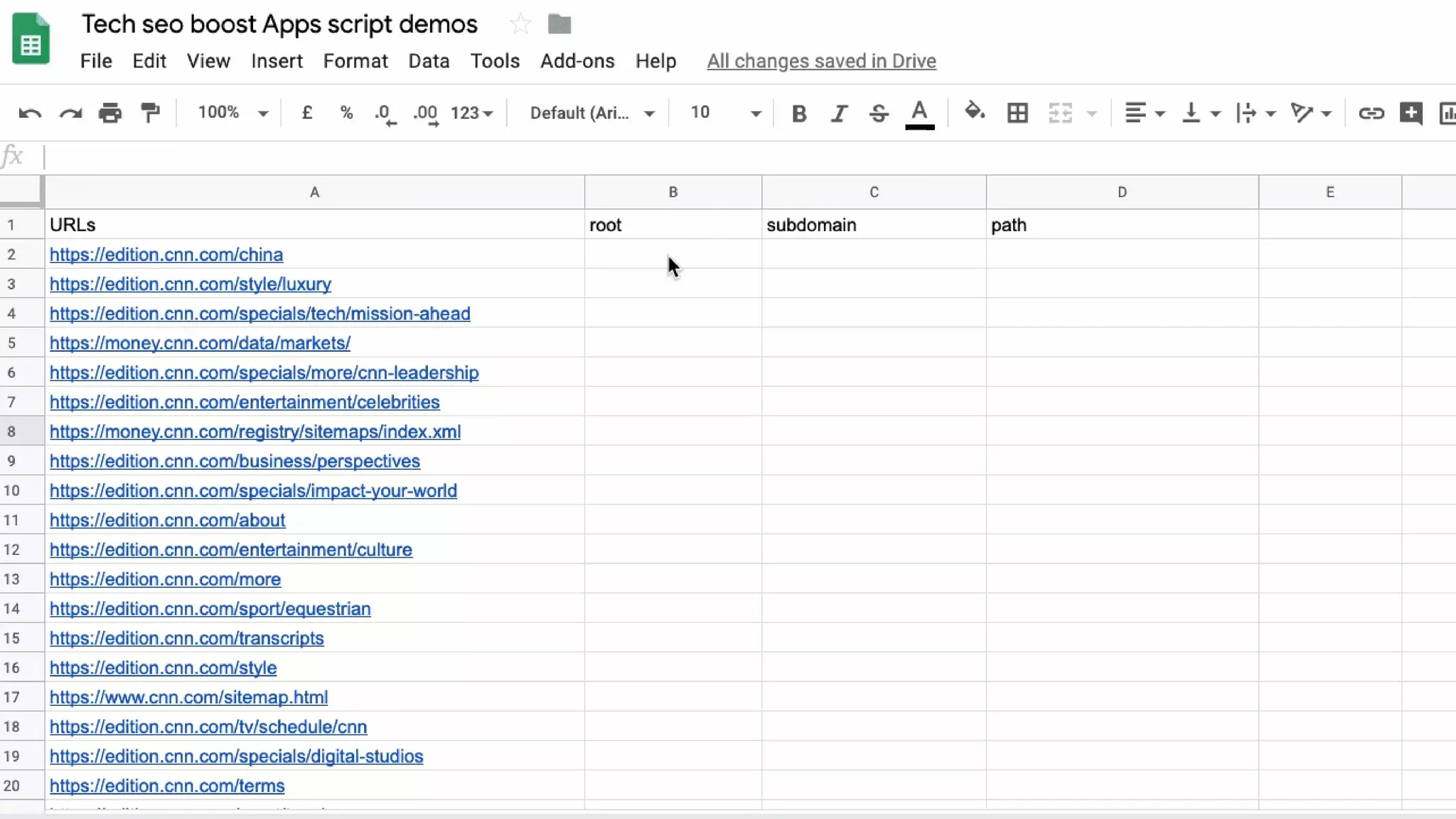Click the insert comment icon
The width and height of the screenshot is (1456, 819).
1410,113
